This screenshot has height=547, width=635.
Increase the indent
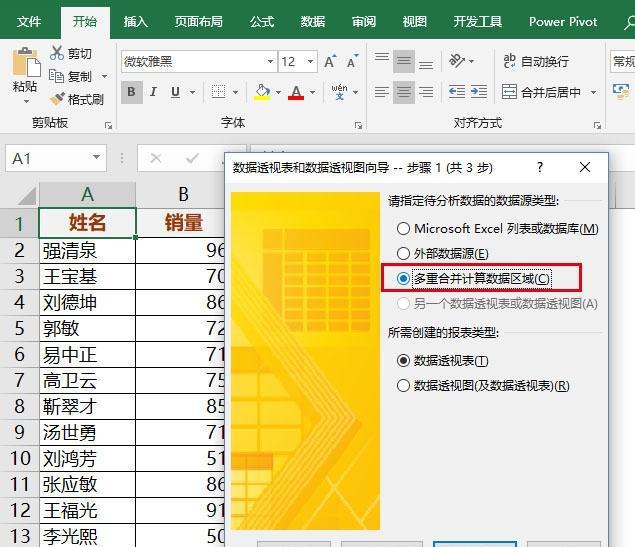click(479, 92)
